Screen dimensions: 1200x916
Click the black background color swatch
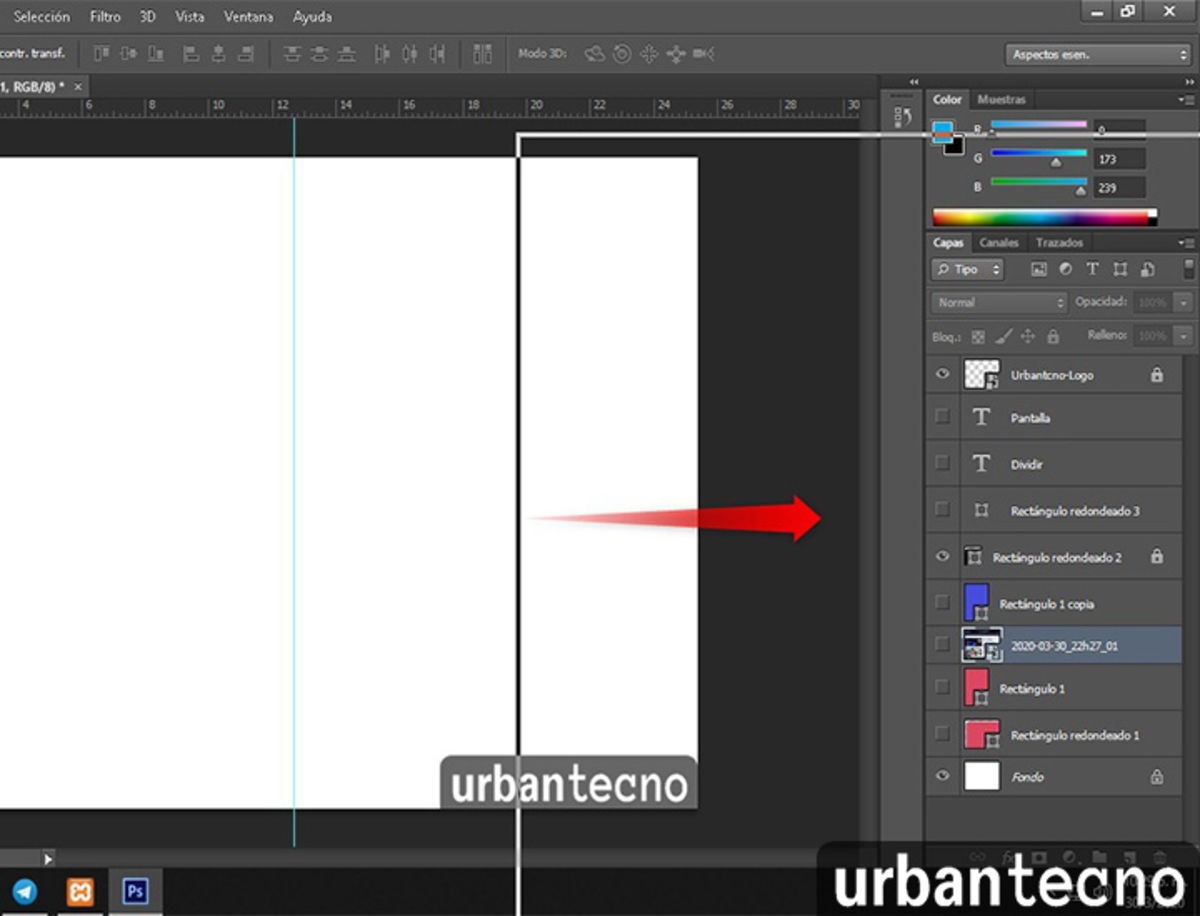click(955, 146)
